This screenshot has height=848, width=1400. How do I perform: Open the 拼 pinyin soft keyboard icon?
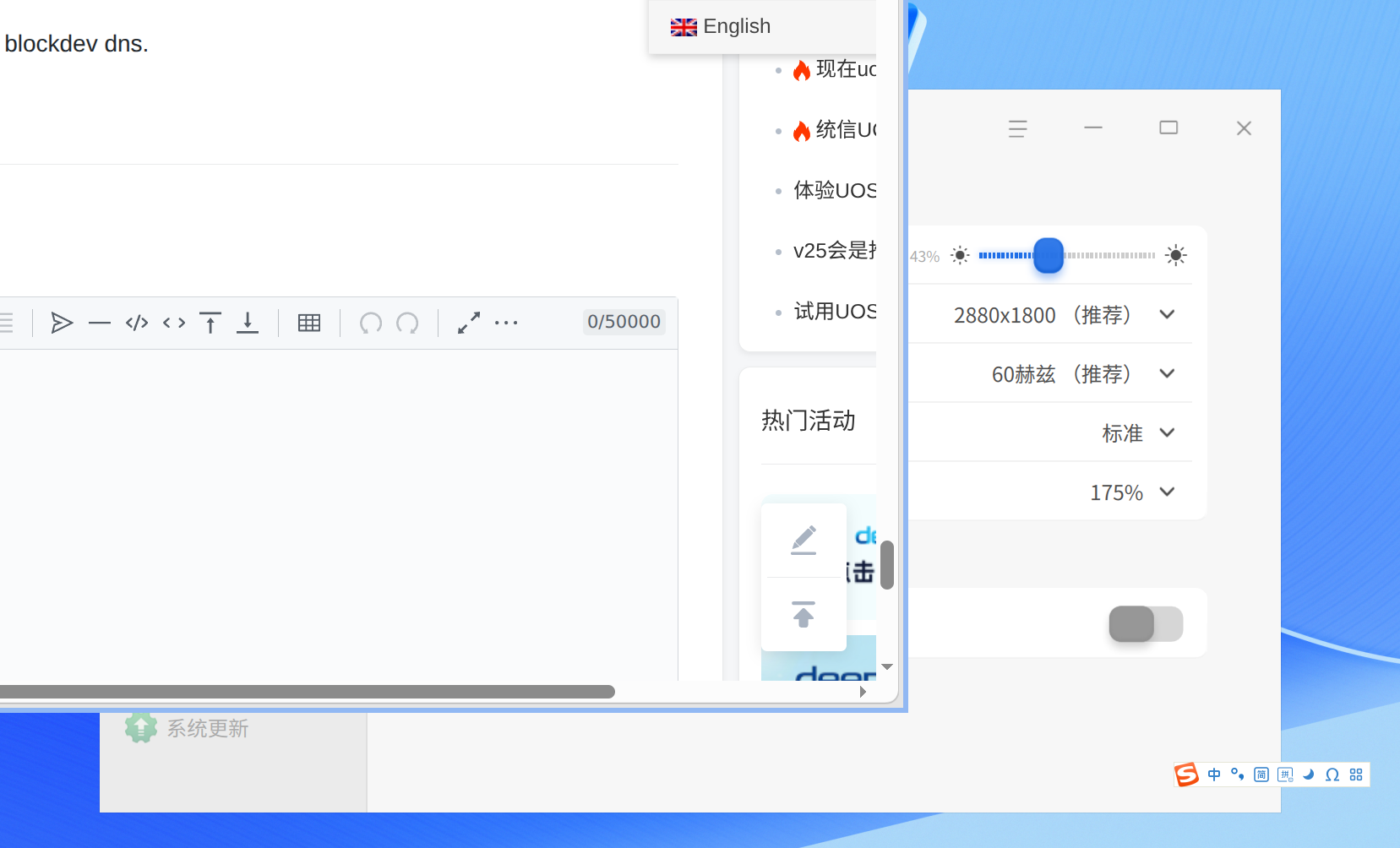tap(1285, 775)
